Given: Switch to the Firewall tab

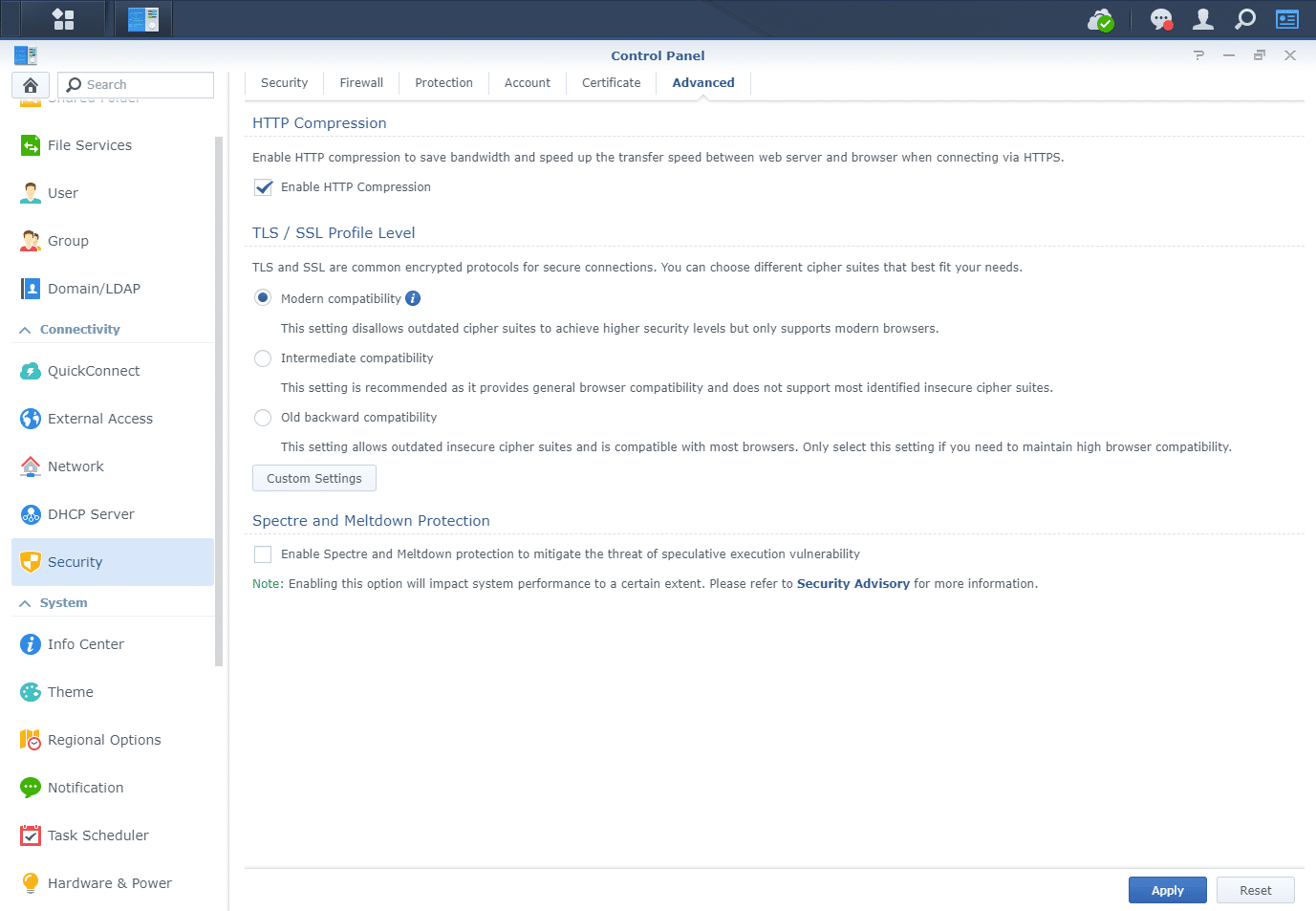Looking at the screenshot, I should [x=361, y=83].
